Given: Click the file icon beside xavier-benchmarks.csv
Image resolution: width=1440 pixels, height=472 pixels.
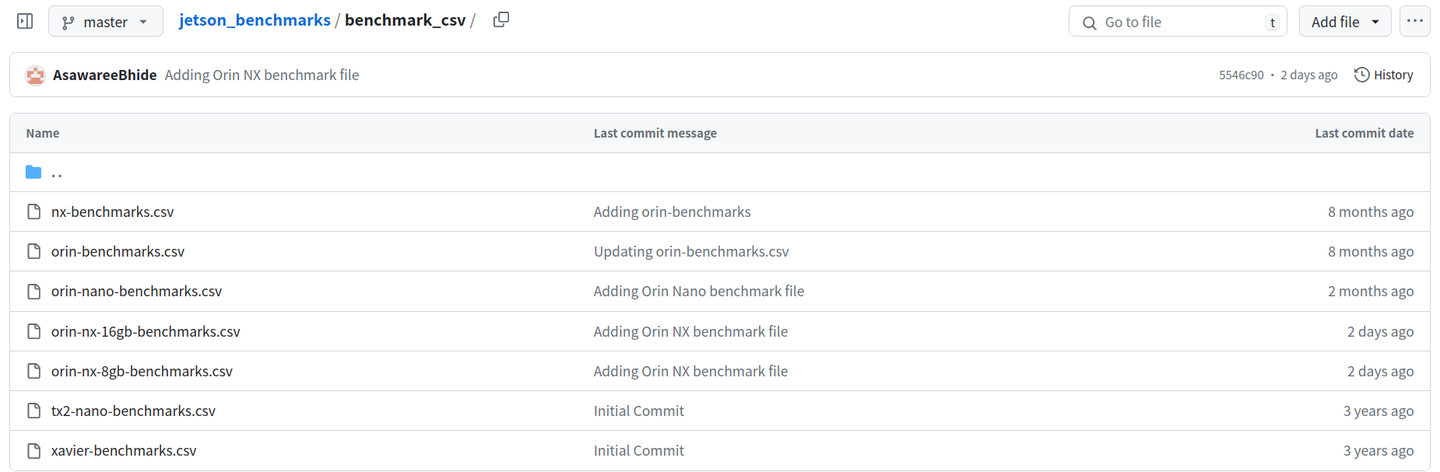Looking at the screenshot, I should [x=33, y=451].
